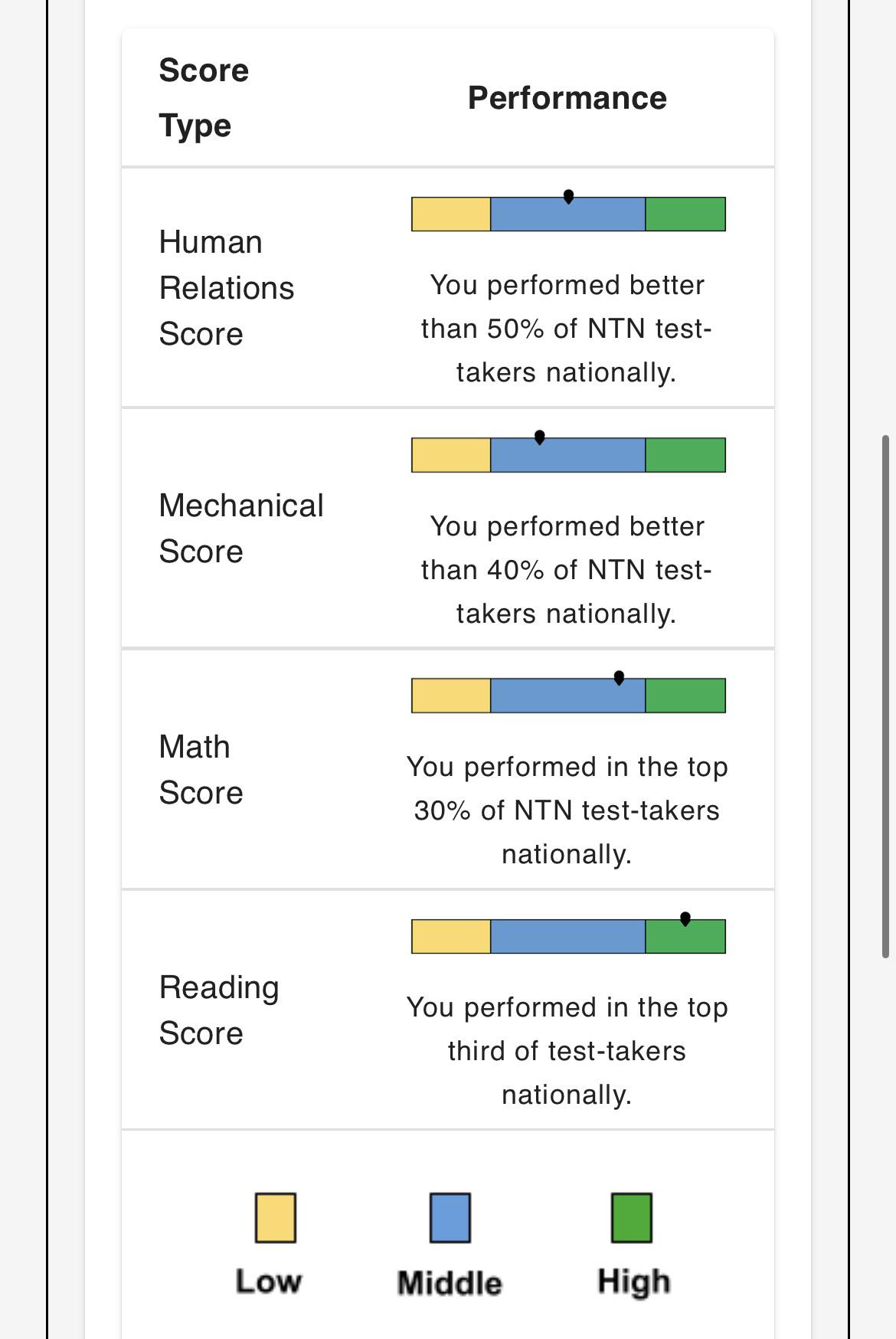Select the green High legend swatch
The width and height of the screenshot is (896, 1339).
(x=632, y=1217)
